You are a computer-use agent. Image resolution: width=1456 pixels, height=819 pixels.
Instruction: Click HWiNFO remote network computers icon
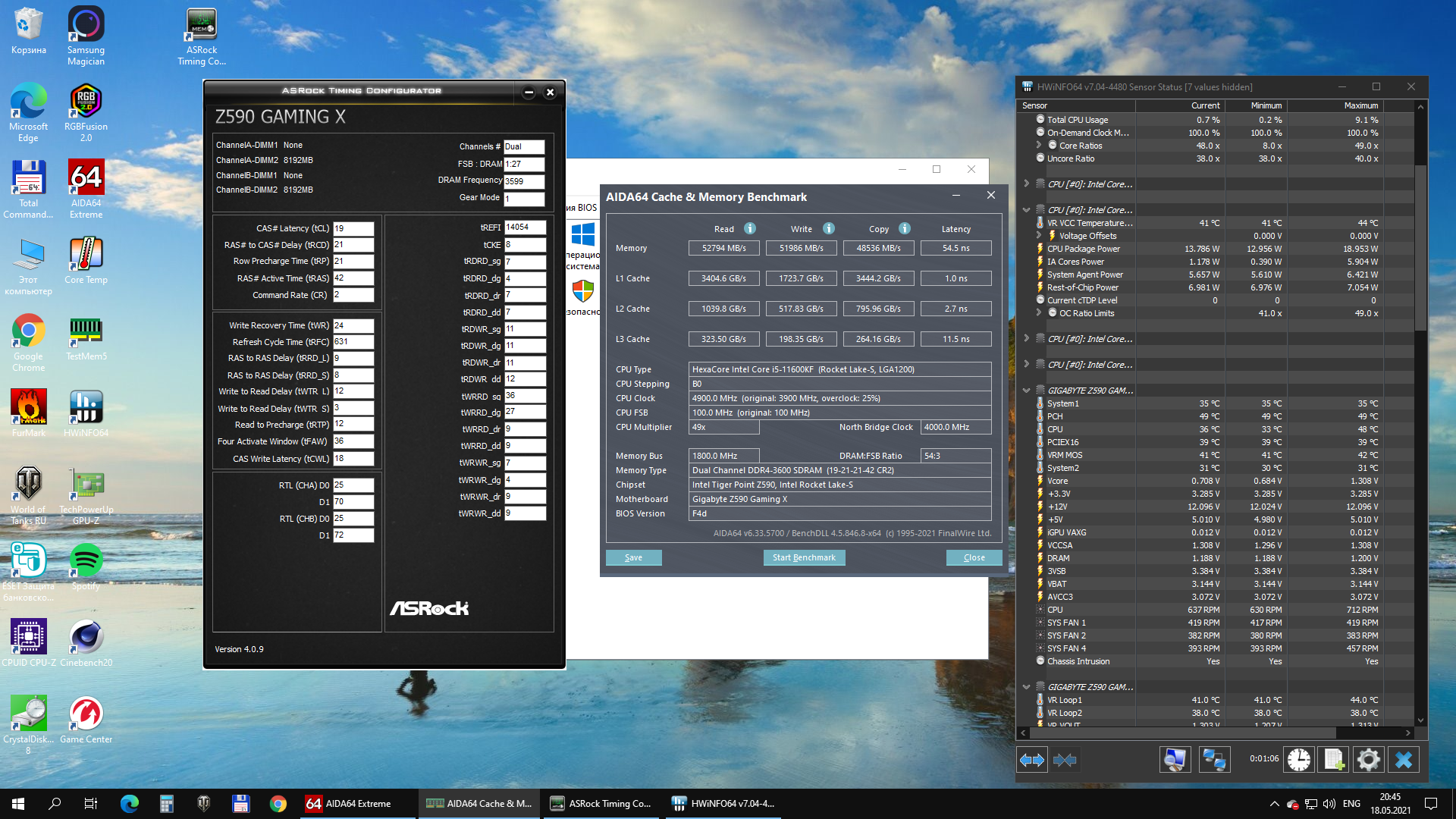[1213, 759]
